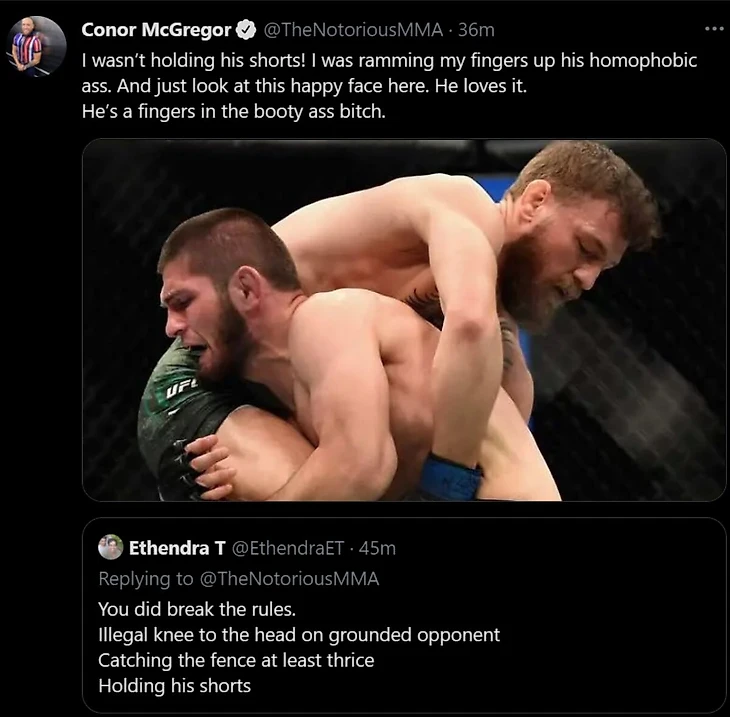Click the 'Holding his shorts' line in the quote
The width and height of the screenshot is (730, 717).
tap(174, 686)
